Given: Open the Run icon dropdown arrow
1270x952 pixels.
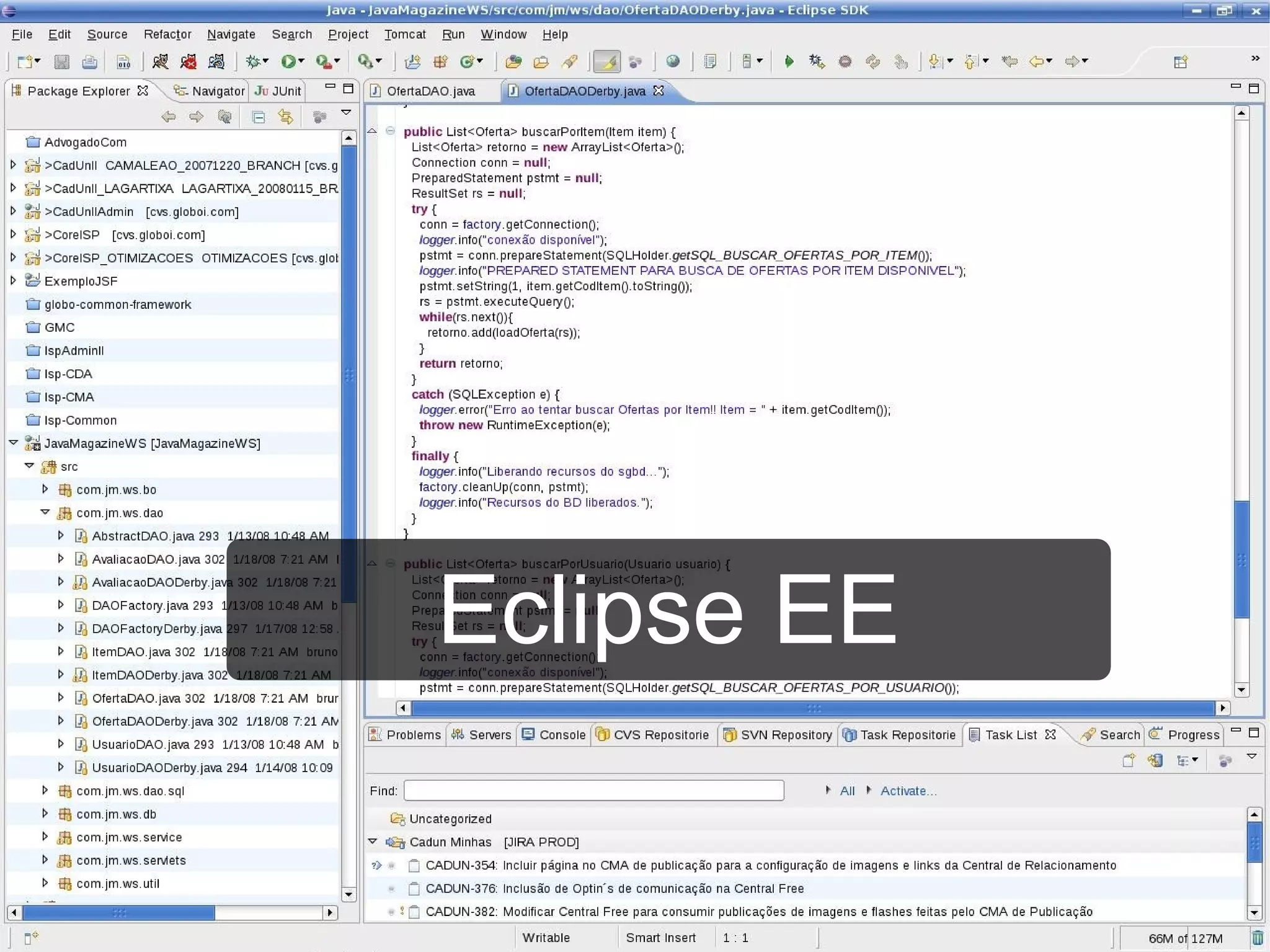Looking at the screenshot, I should click(301, 61).
